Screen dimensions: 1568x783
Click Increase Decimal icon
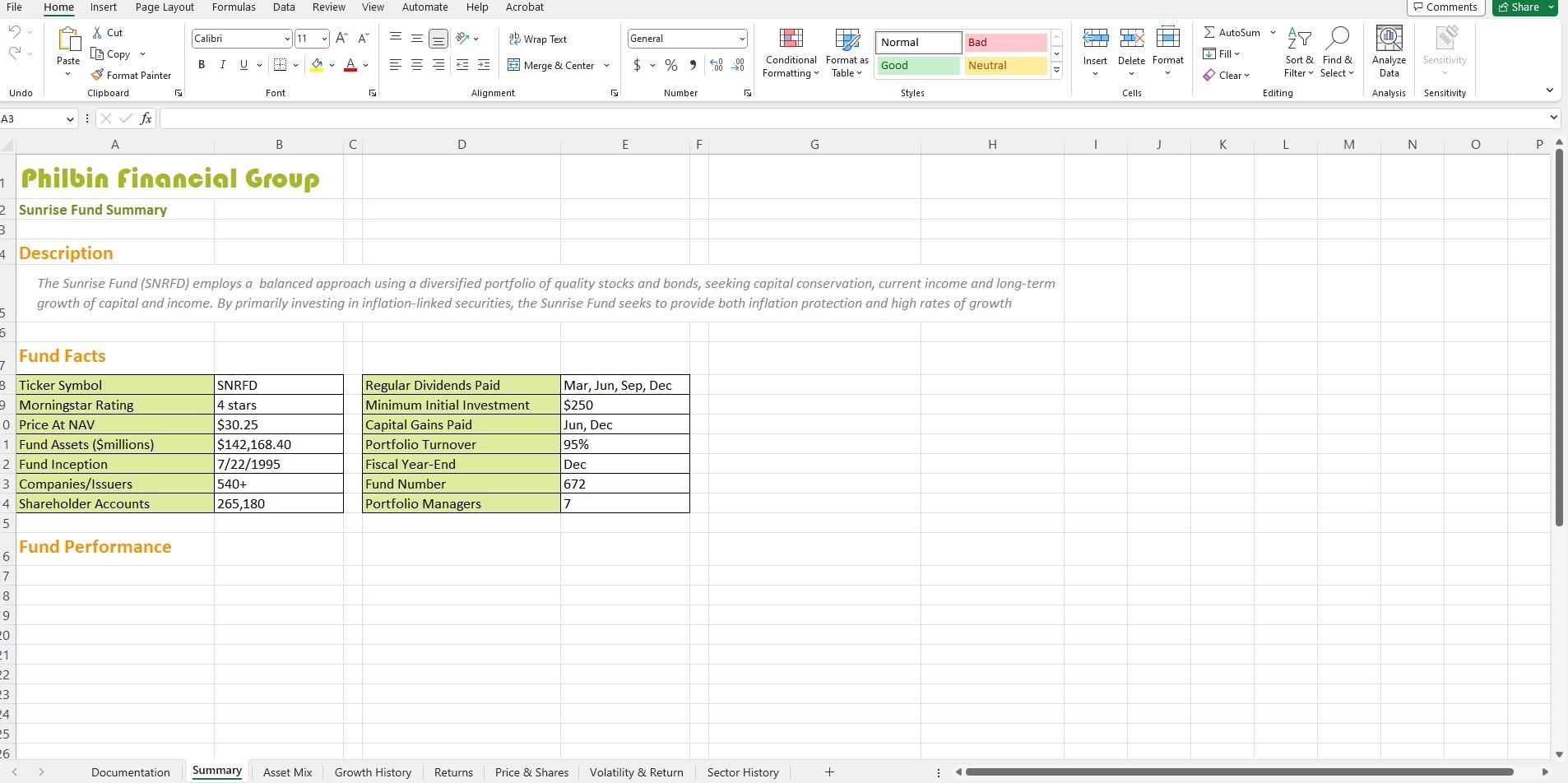717,65
